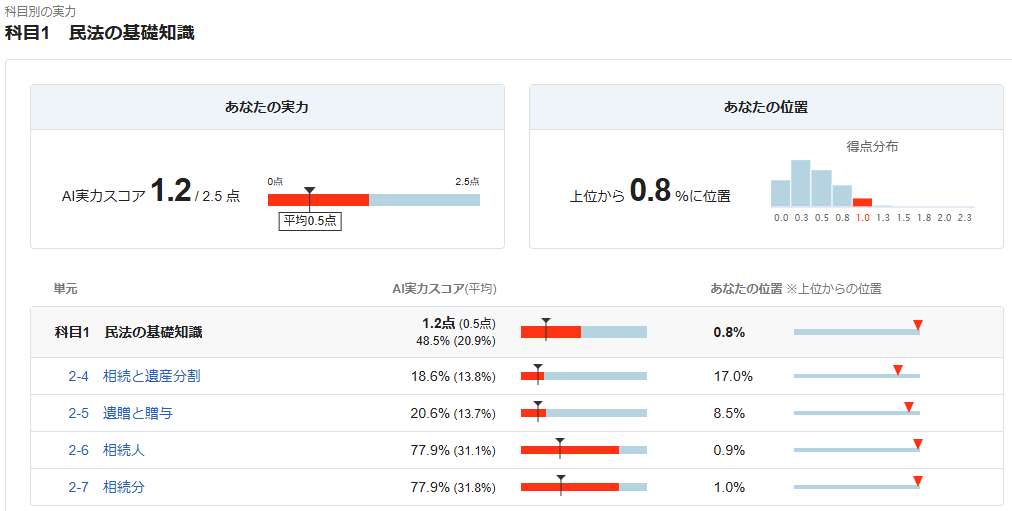The height and width of the screenshot is (511, 1012).
Task: Click the 平均0.5点 label box
Action: pyautogui.click(x=310, y=221)
